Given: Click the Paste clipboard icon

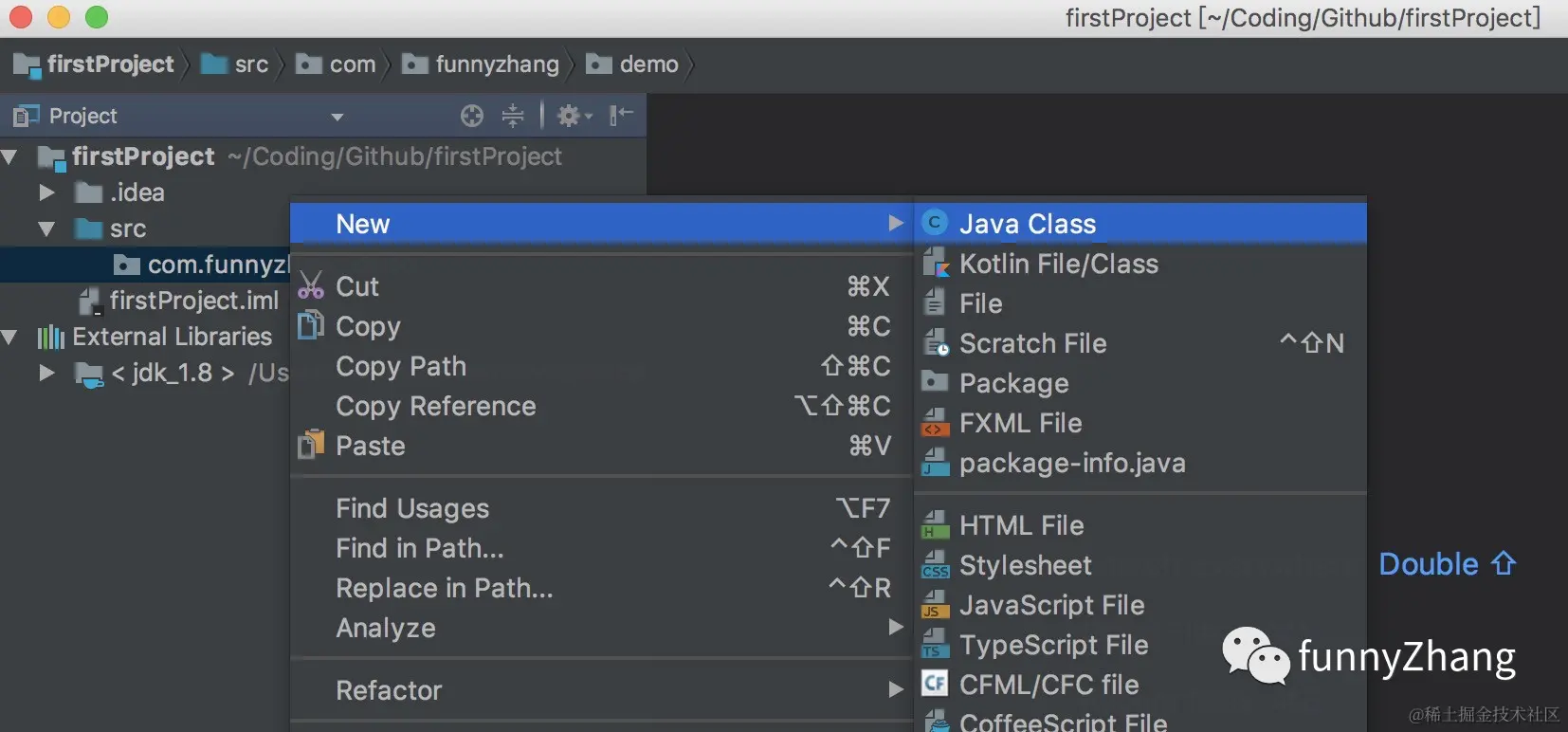Looking at the screenshot, I should [311, 445].
